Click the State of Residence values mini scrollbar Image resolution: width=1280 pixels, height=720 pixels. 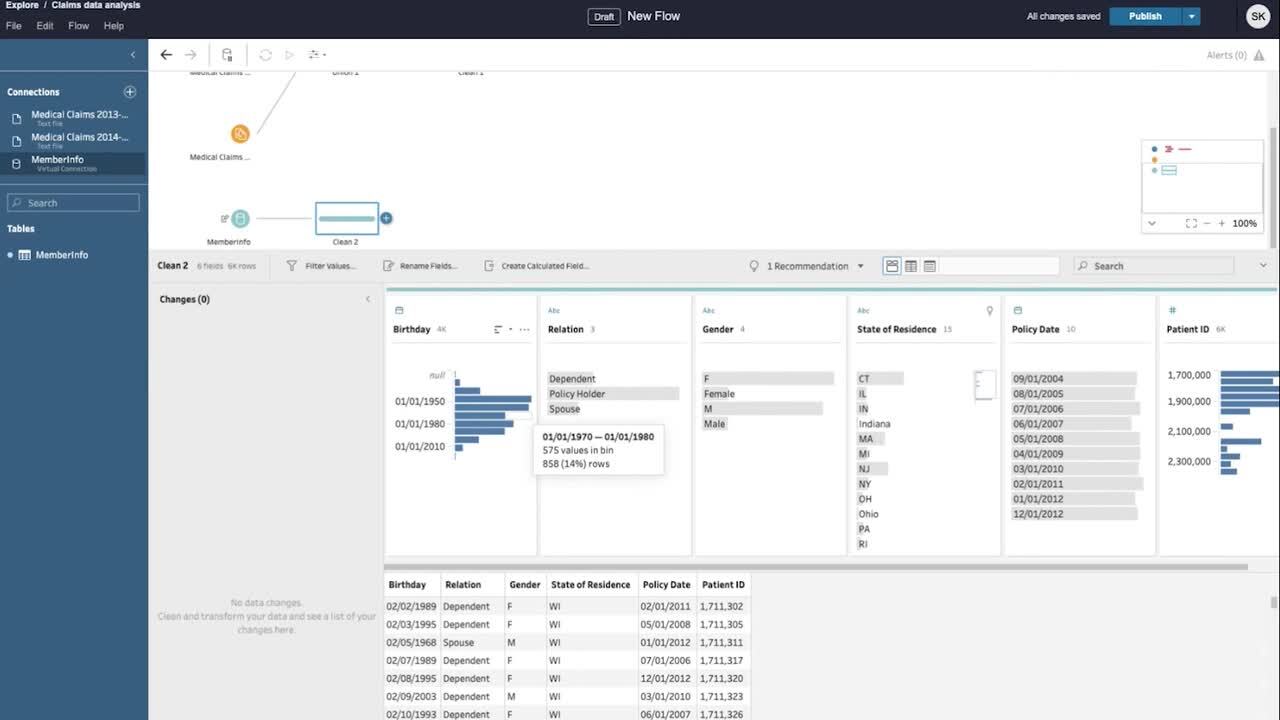(x=985, y=385)
